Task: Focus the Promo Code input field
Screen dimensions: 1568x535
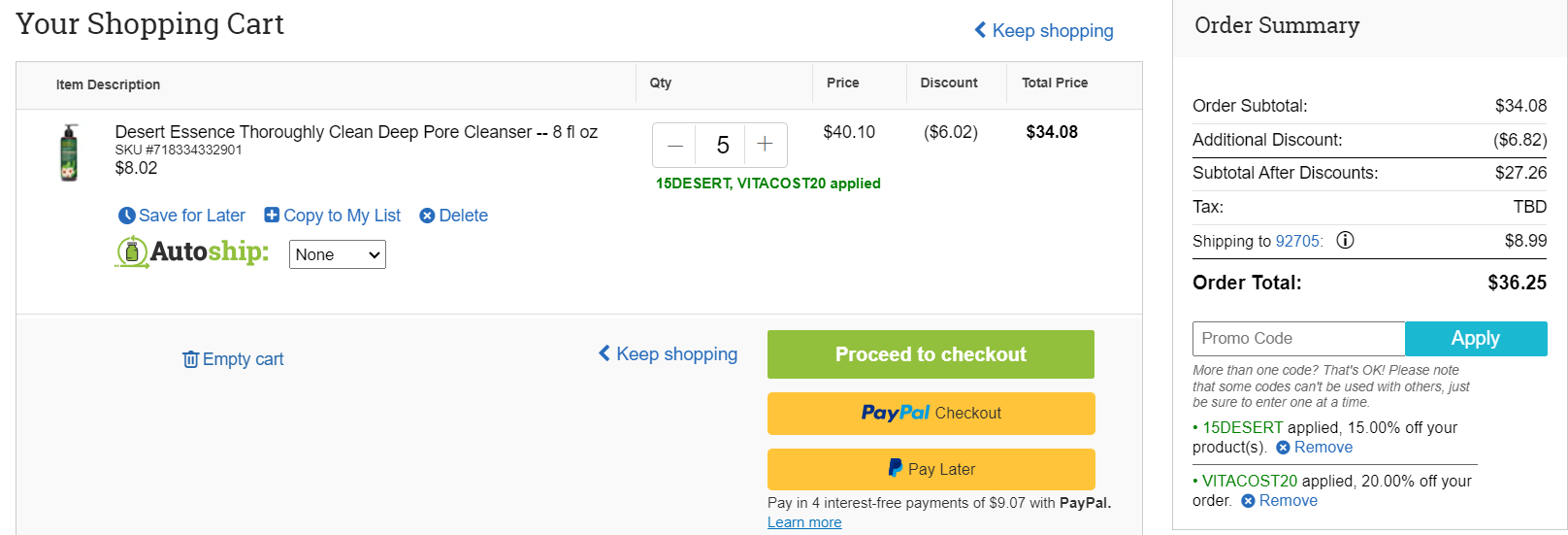Action: click(1298, 339)
